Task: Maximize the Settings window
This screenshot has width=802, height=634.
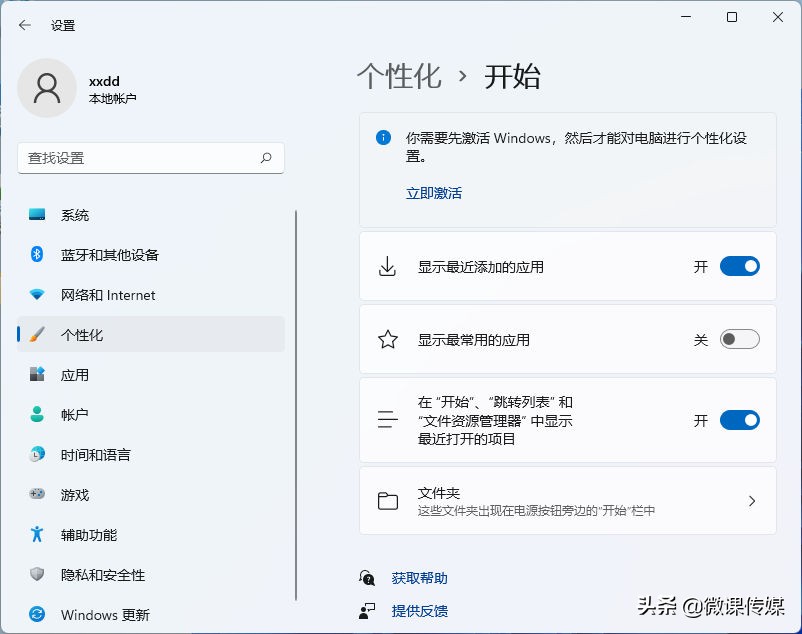Action: (732, 17)
